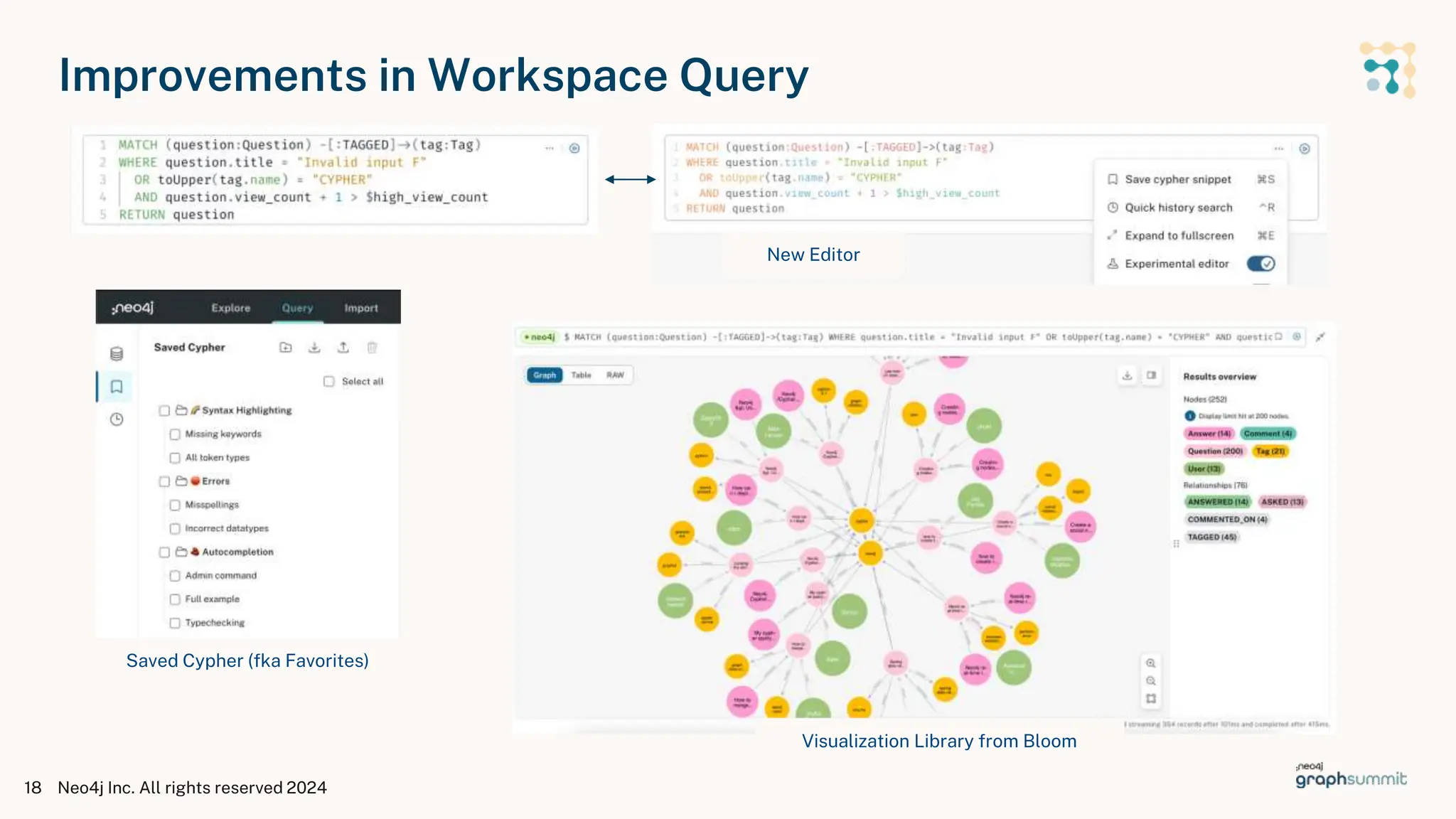Select the Table result view
Viewport: 1456px width, 819px height.
(x=581, y=375)
